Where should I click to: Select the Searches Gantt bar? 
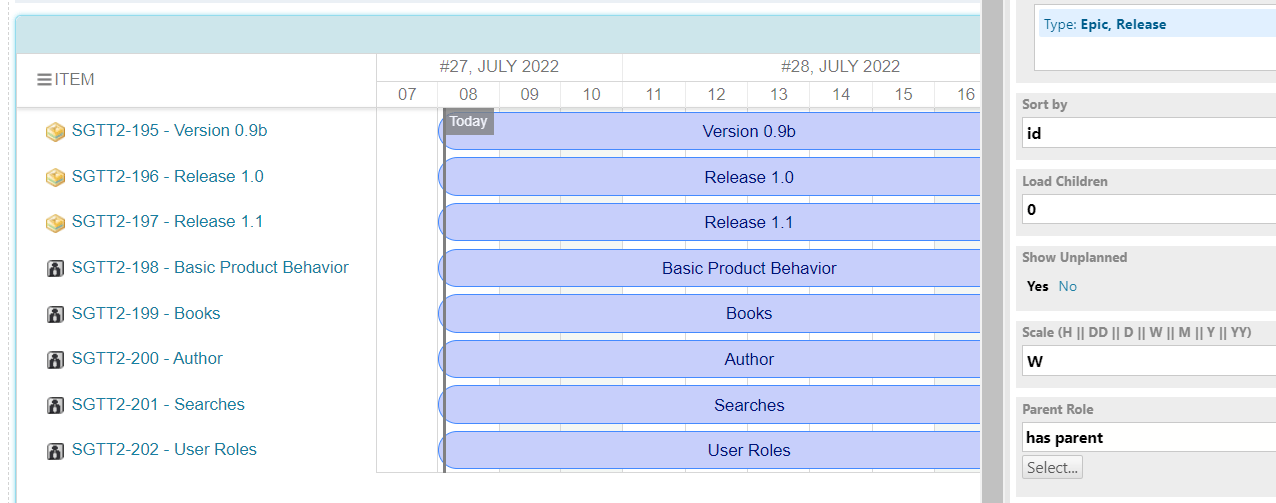tap(710, 405)
